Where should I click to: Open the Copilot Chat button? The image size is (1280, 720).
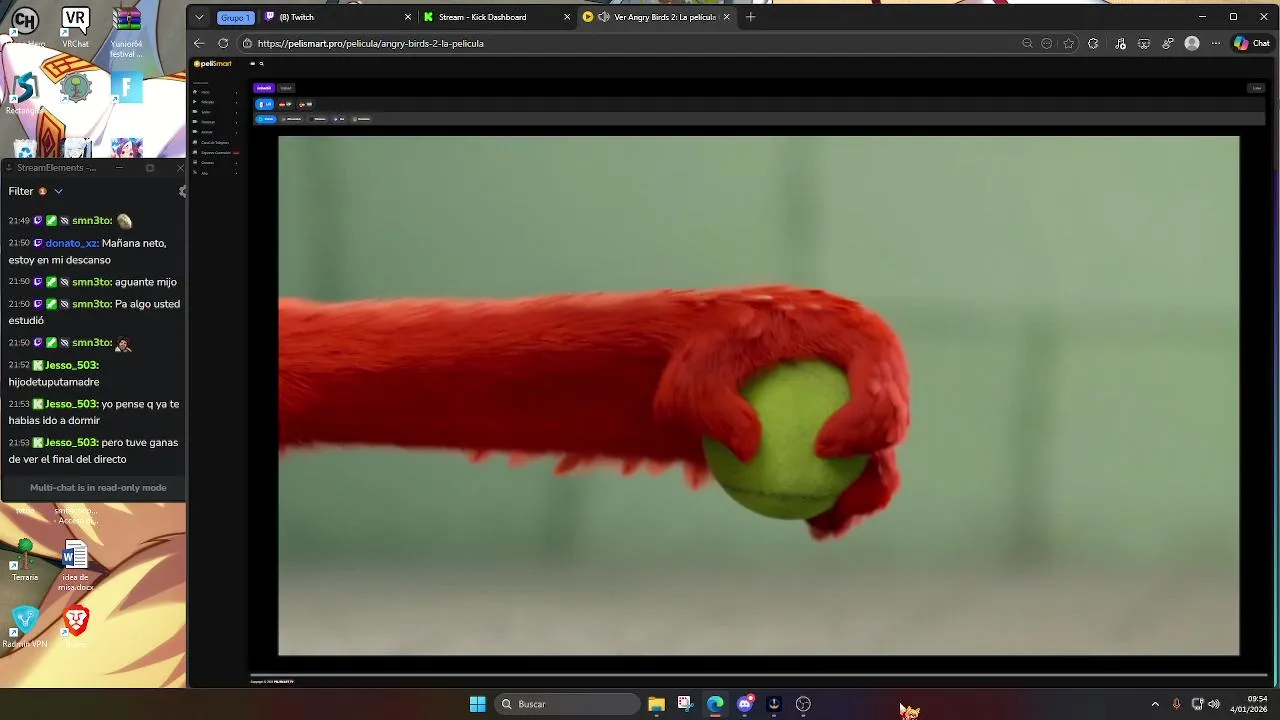point(1251,43)
